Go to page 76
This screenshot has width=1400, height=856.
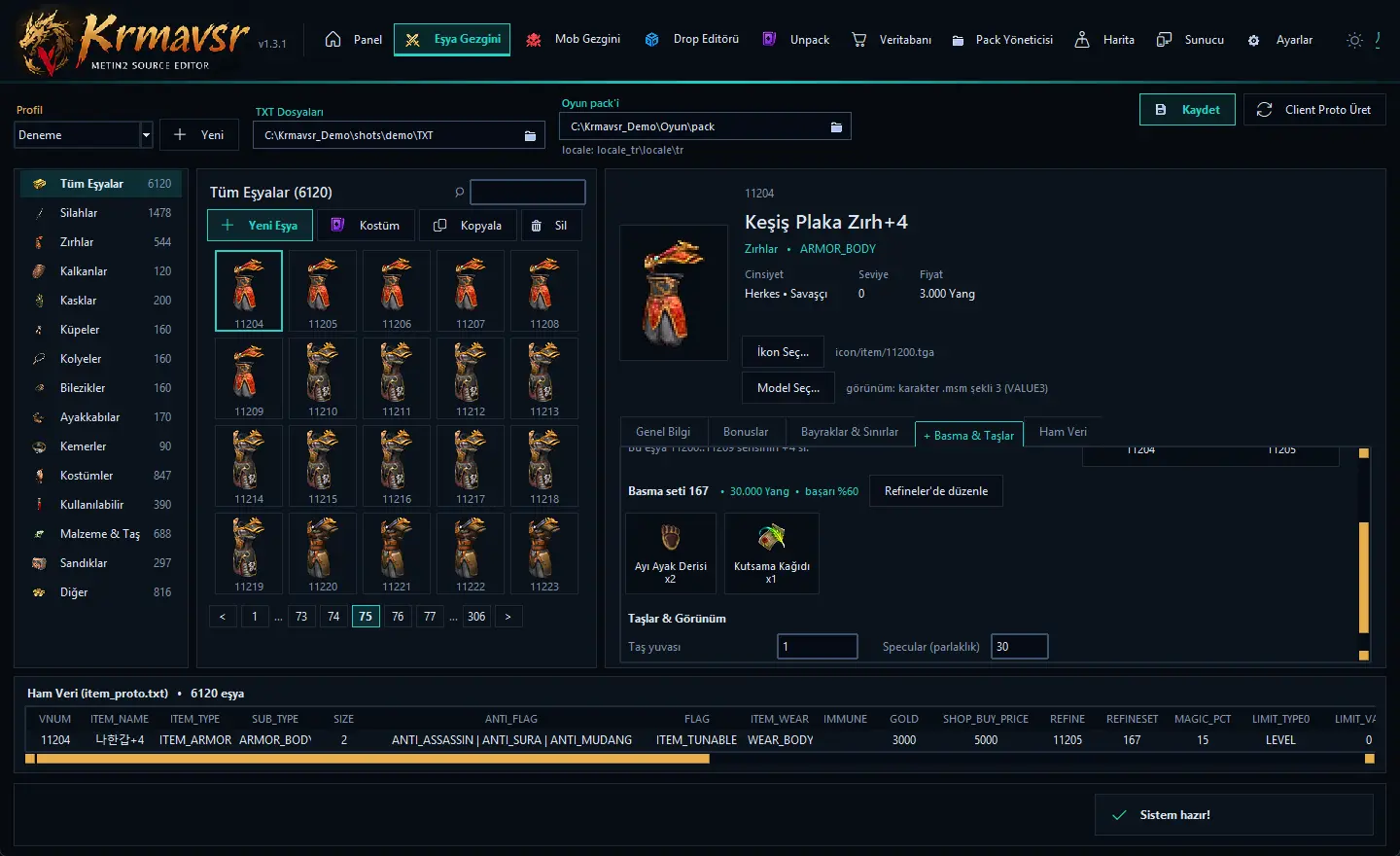[x=398, y=617]
